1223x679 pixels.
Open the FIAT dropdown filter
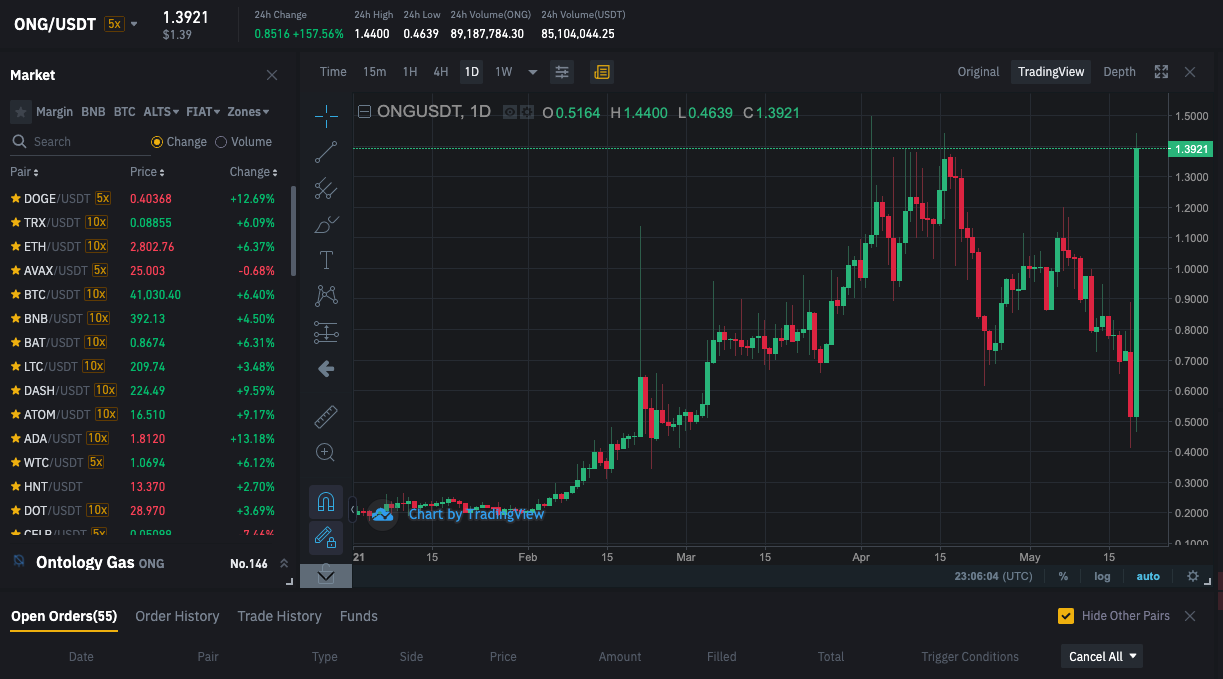click(203, 112)
